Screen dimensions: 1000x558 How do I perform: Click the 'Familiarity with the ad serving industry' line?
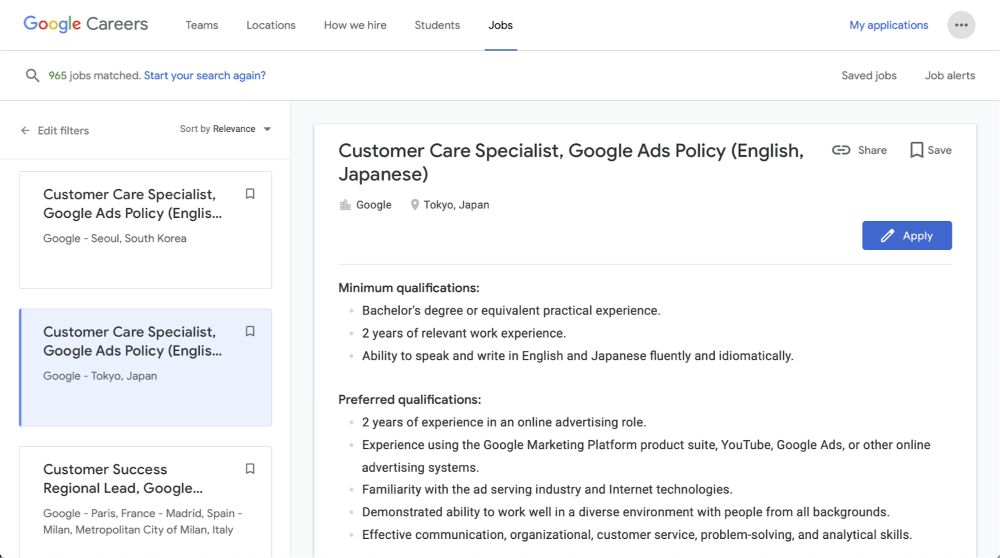[547, 489]
